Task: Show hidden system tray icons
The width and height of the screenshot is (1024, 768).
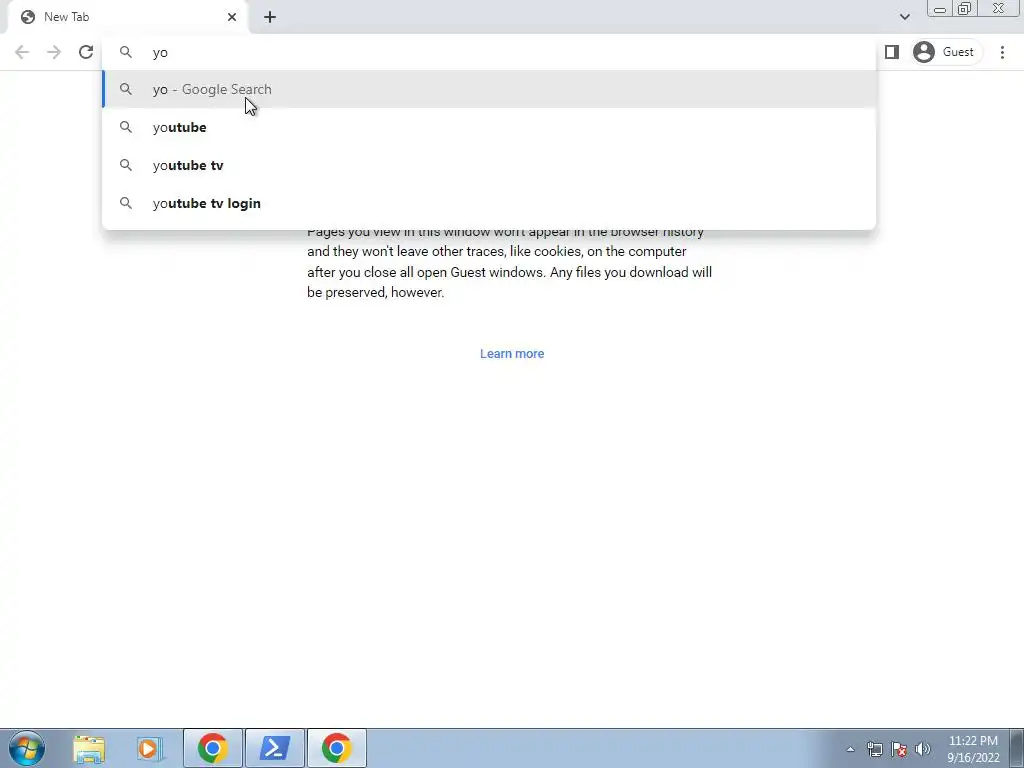Action: [x=850, y=749]
